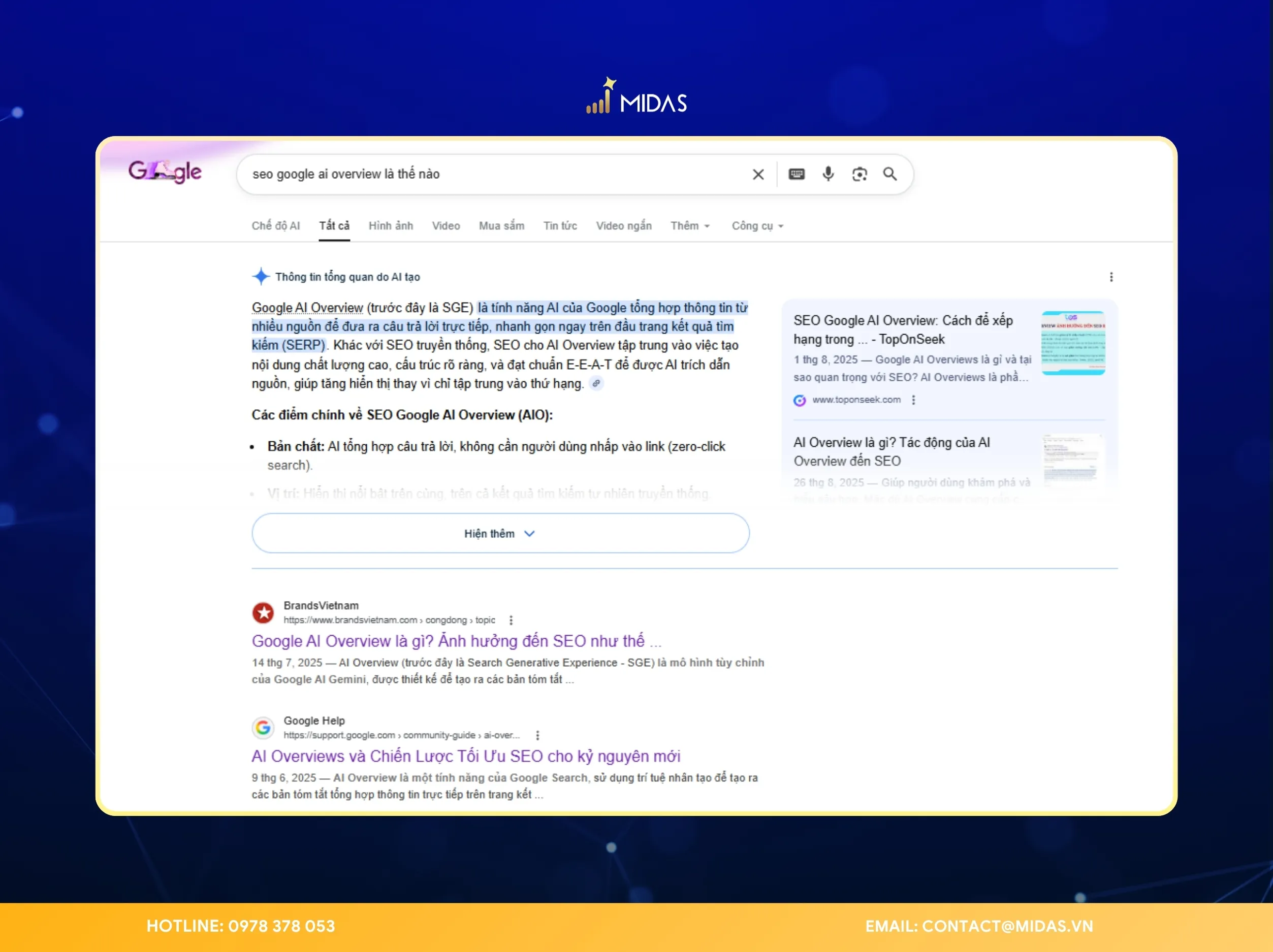Click the BrandsVietnam star favicon
1273x952 pixels.
(263, 613)
